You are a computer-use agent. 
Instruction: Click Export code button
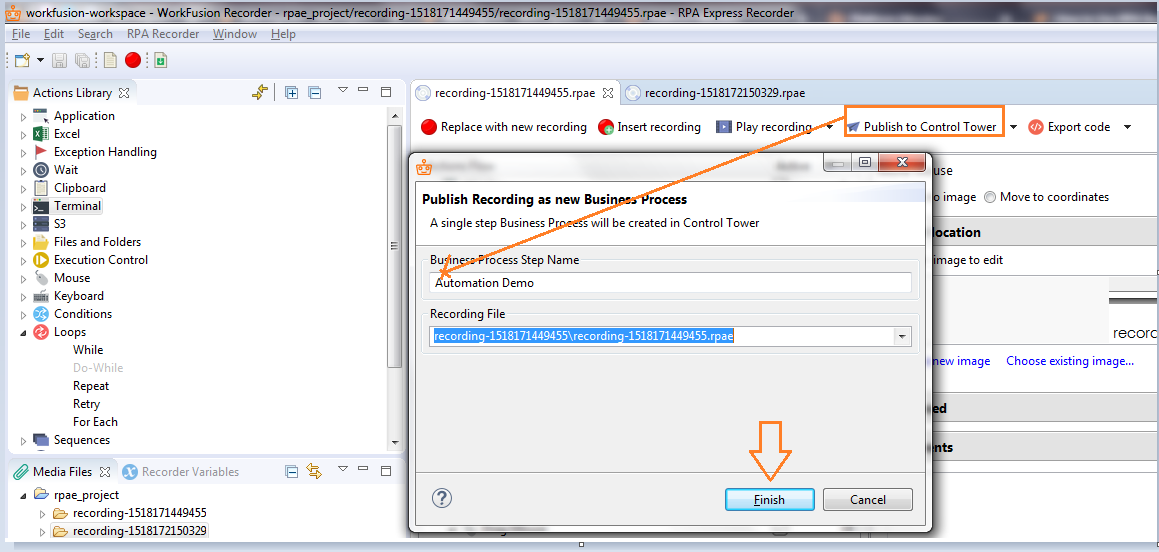pos(1069,127)
